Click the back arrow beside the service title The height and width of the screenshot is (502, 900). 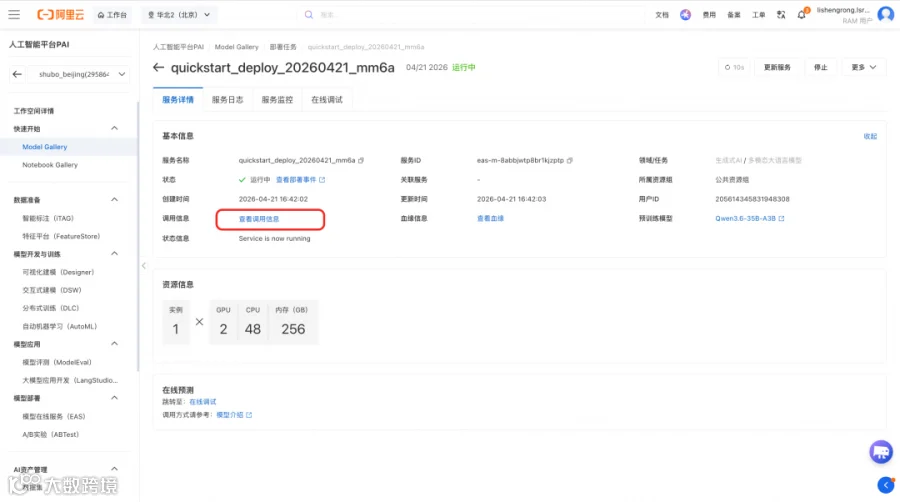coord(158,67)
